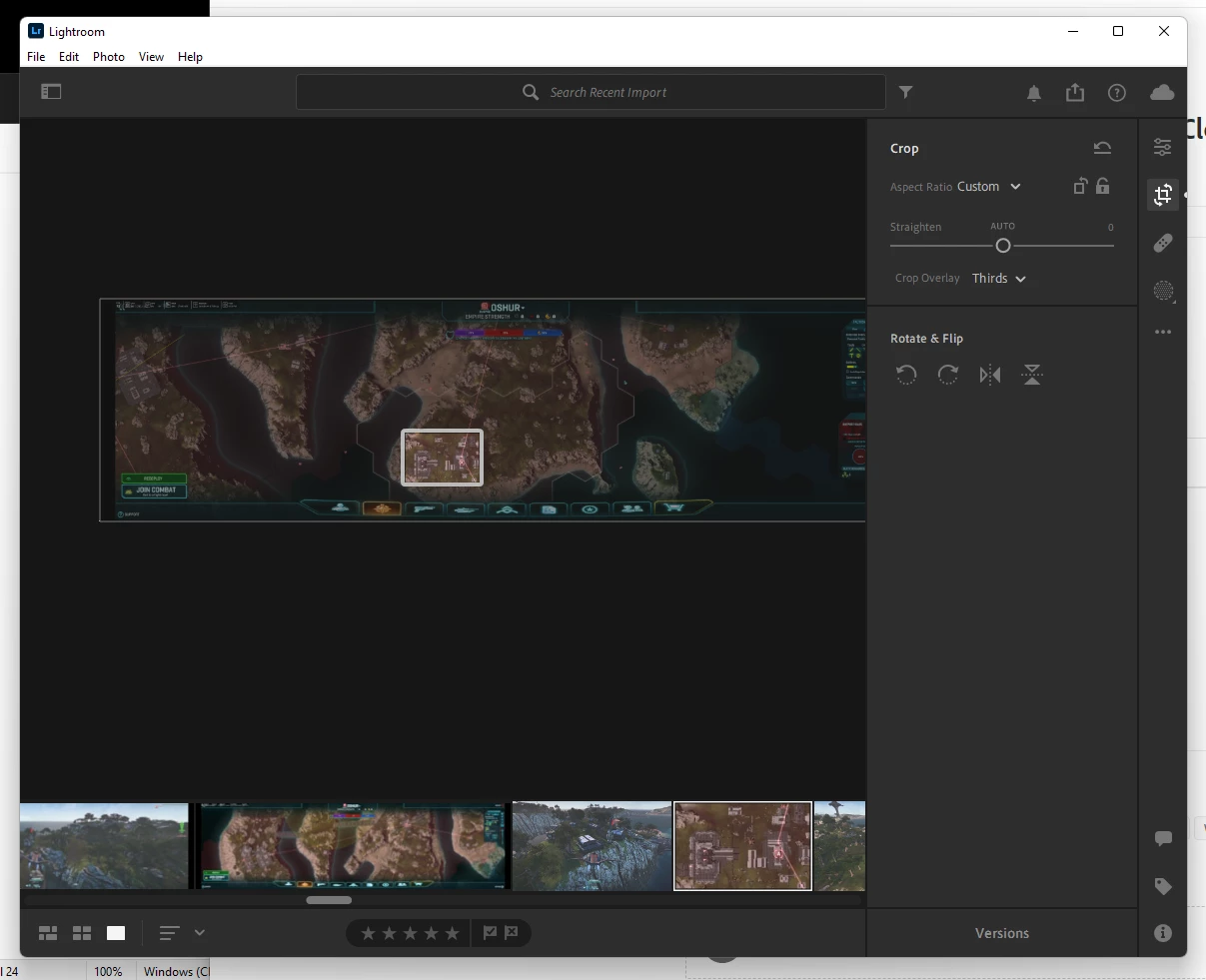This screenshot has width=1206, height=980.
Task: Select the Crop tool icon
Action: [x=1163, y=195]
